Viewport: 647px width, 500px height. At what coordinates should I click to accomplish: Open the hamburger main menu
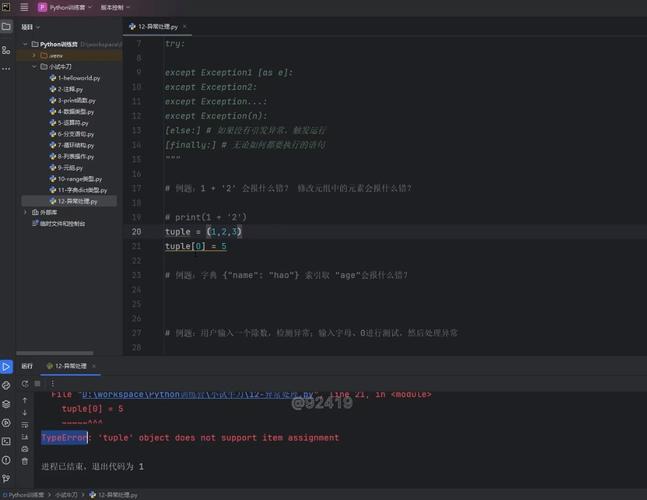point(24,7)
